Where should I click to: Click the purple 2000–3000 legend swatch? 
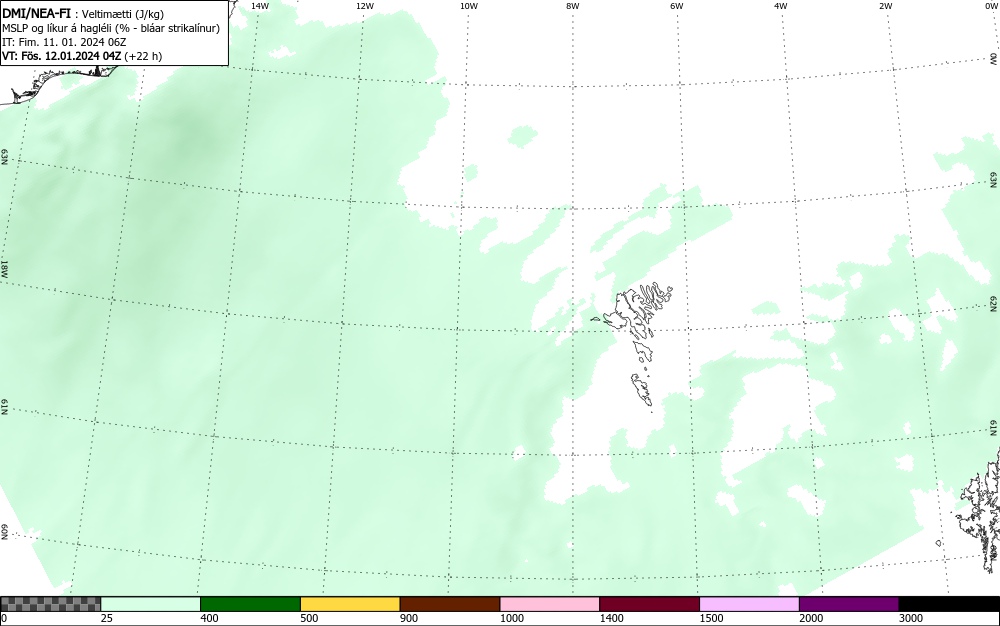tap(849, 604)
